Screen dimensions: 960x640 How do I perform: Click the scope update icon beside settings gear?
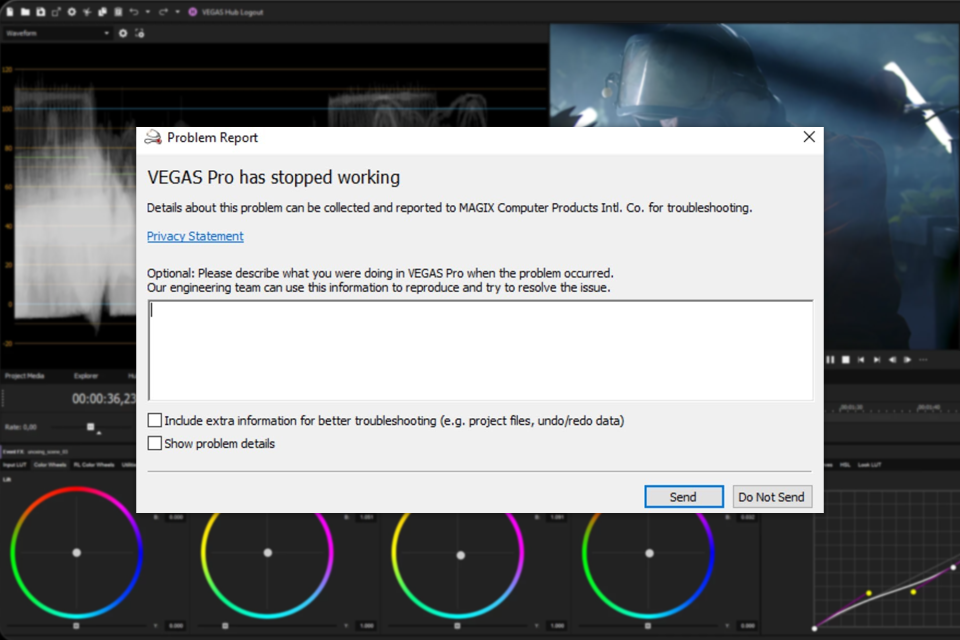(140, 33)
